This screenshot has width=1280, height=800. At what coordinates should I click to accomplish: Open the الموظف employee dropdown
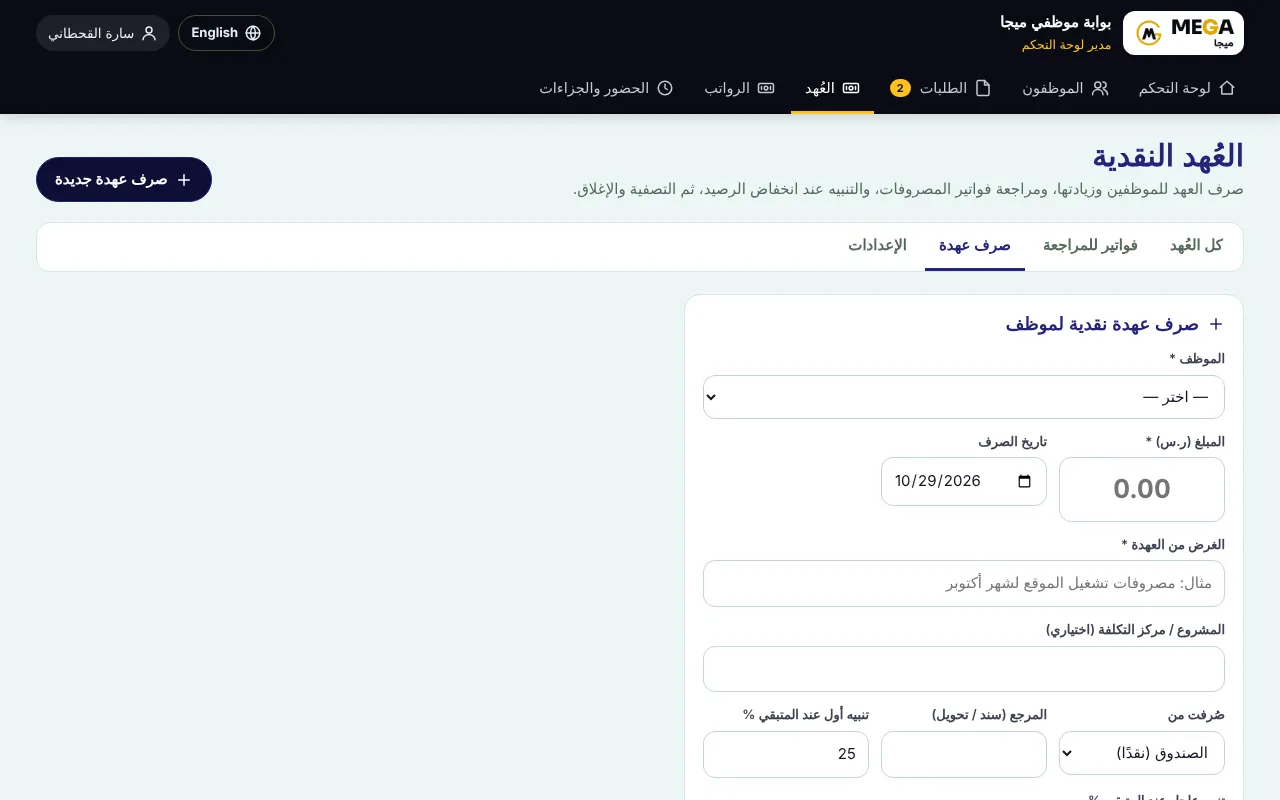coord(964,397)
